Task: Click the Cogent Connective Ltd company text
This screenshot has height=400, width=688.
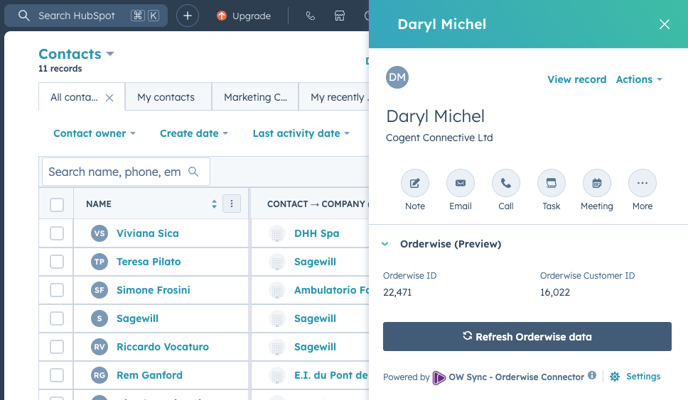Action: click(439, 138)
